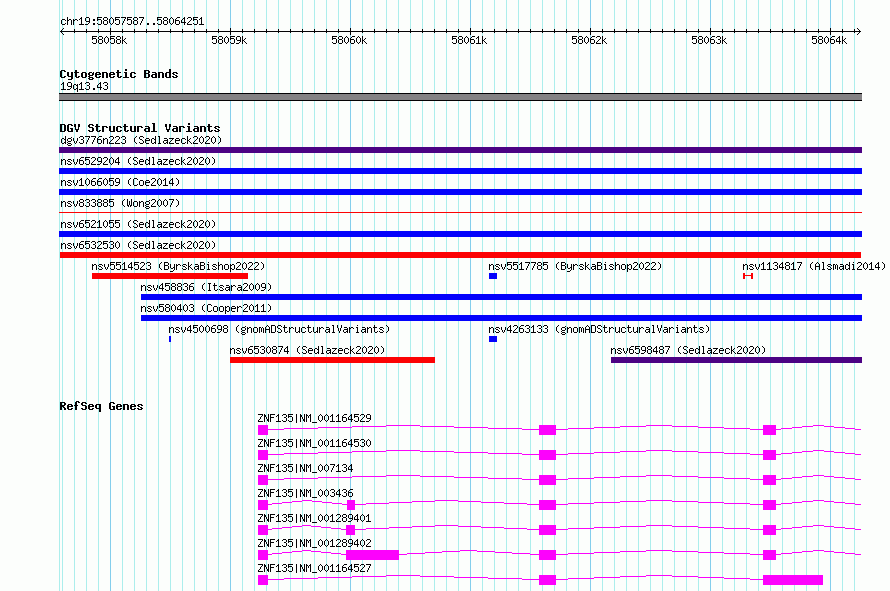Open variant nsv6532530 (Sedlazeck2020) label
The width and height of the screenshot is (890, 591).
pyautogui.click(x=138, y=245)
